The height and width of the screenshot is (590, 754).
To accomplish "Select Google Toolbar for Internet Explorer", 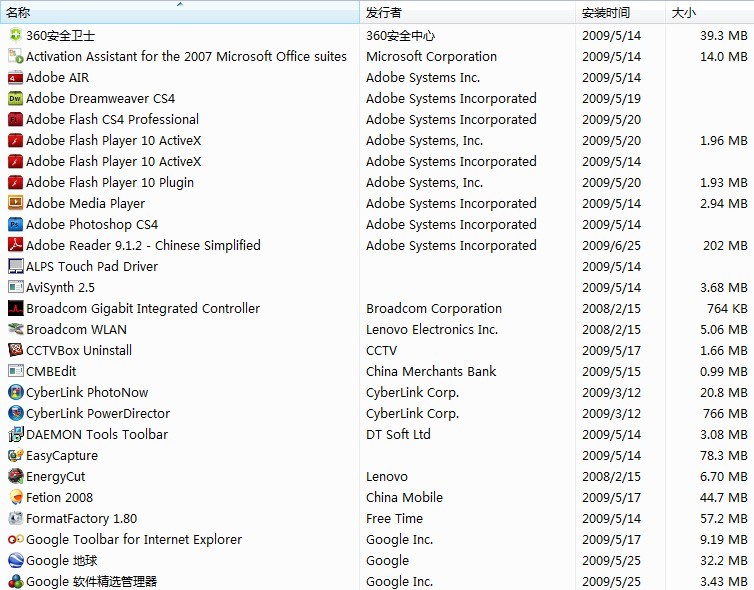I will (x=134, y=539).
